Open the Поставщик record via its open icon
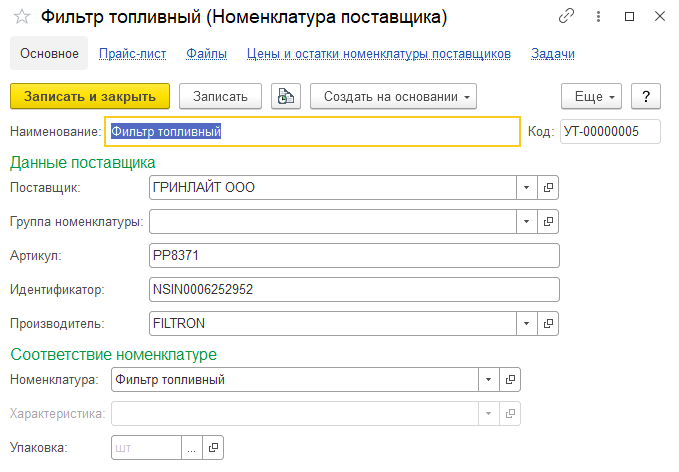 click(548, 187)
